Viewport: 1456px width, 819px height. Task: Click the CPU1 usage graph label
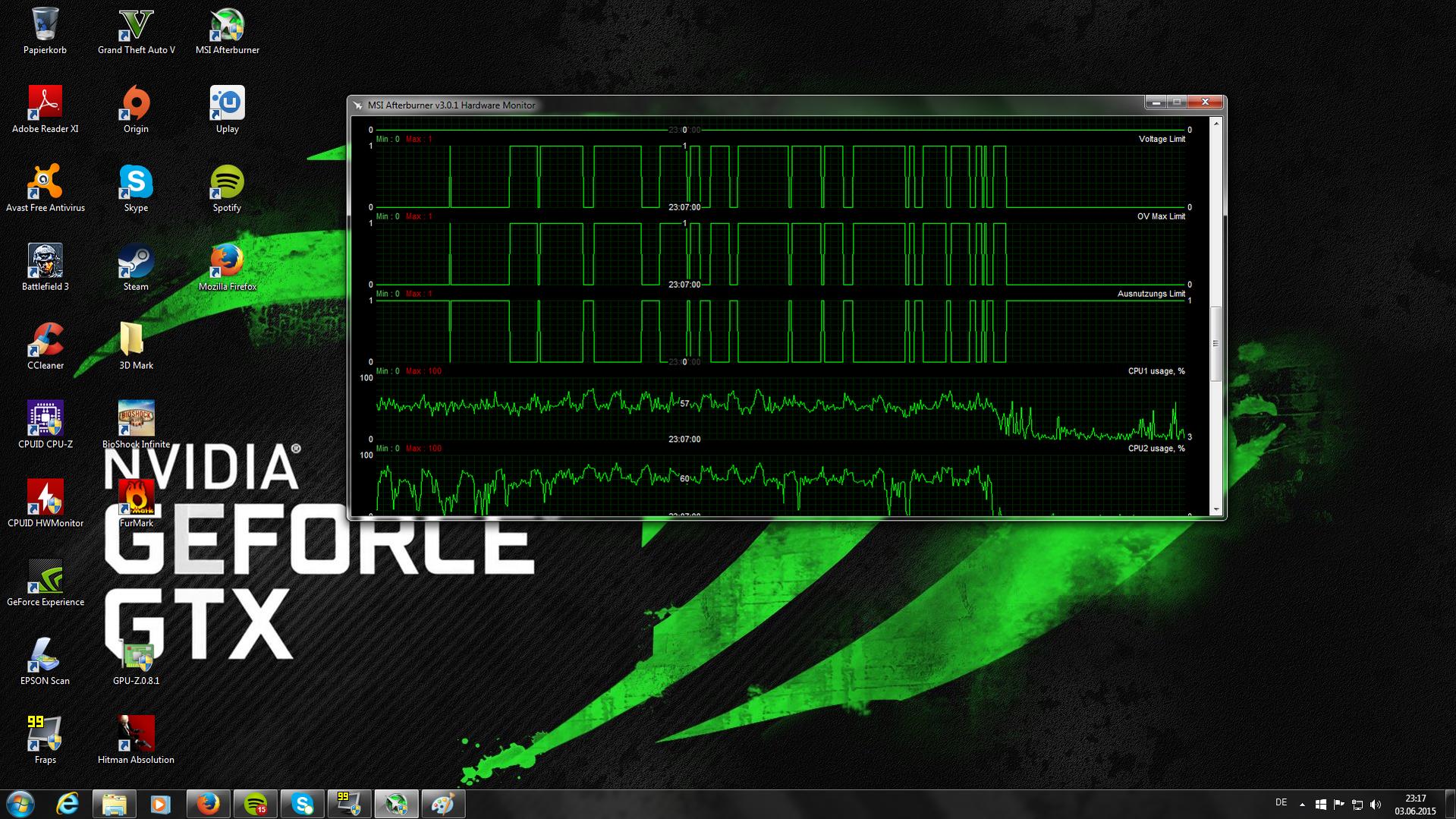1156,371
